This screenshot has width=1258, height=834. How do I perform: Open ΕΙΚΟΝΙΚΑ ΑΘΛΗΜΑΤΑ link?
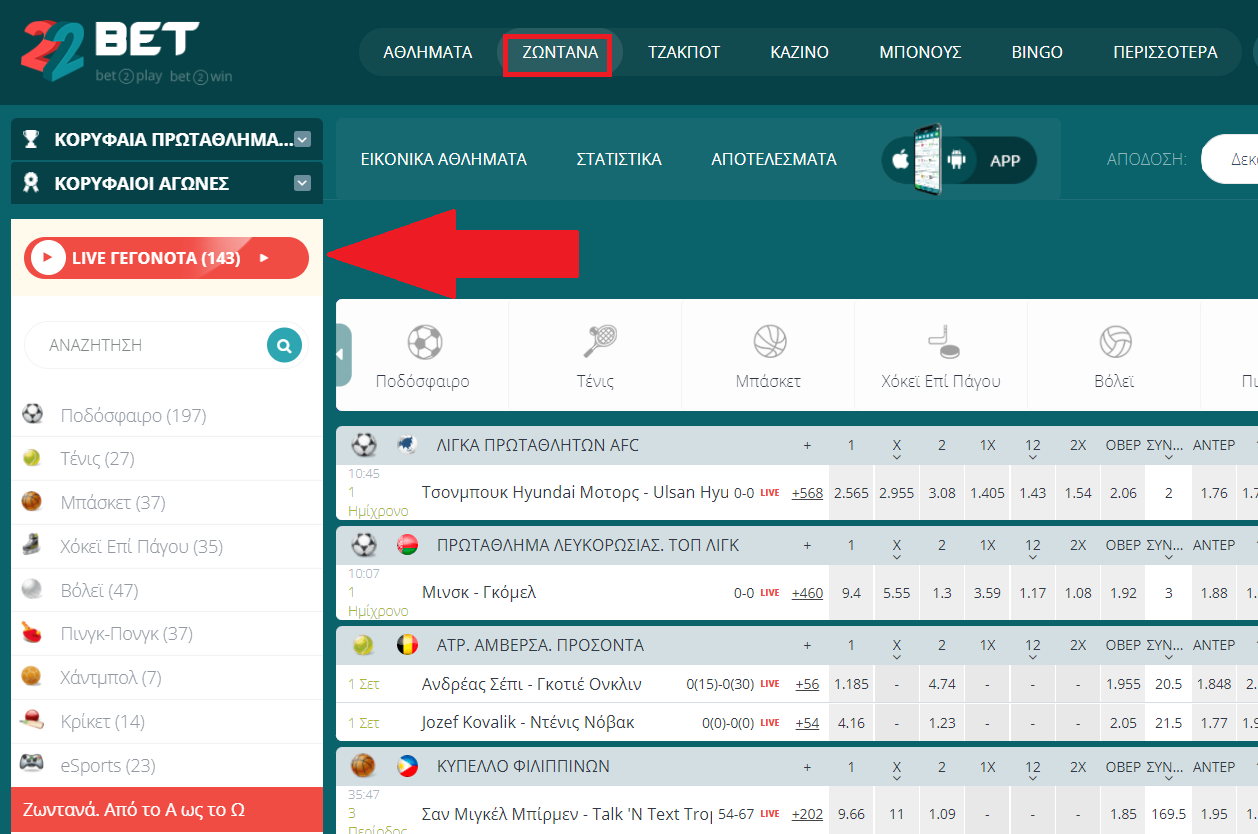click(x=444, y=159)
